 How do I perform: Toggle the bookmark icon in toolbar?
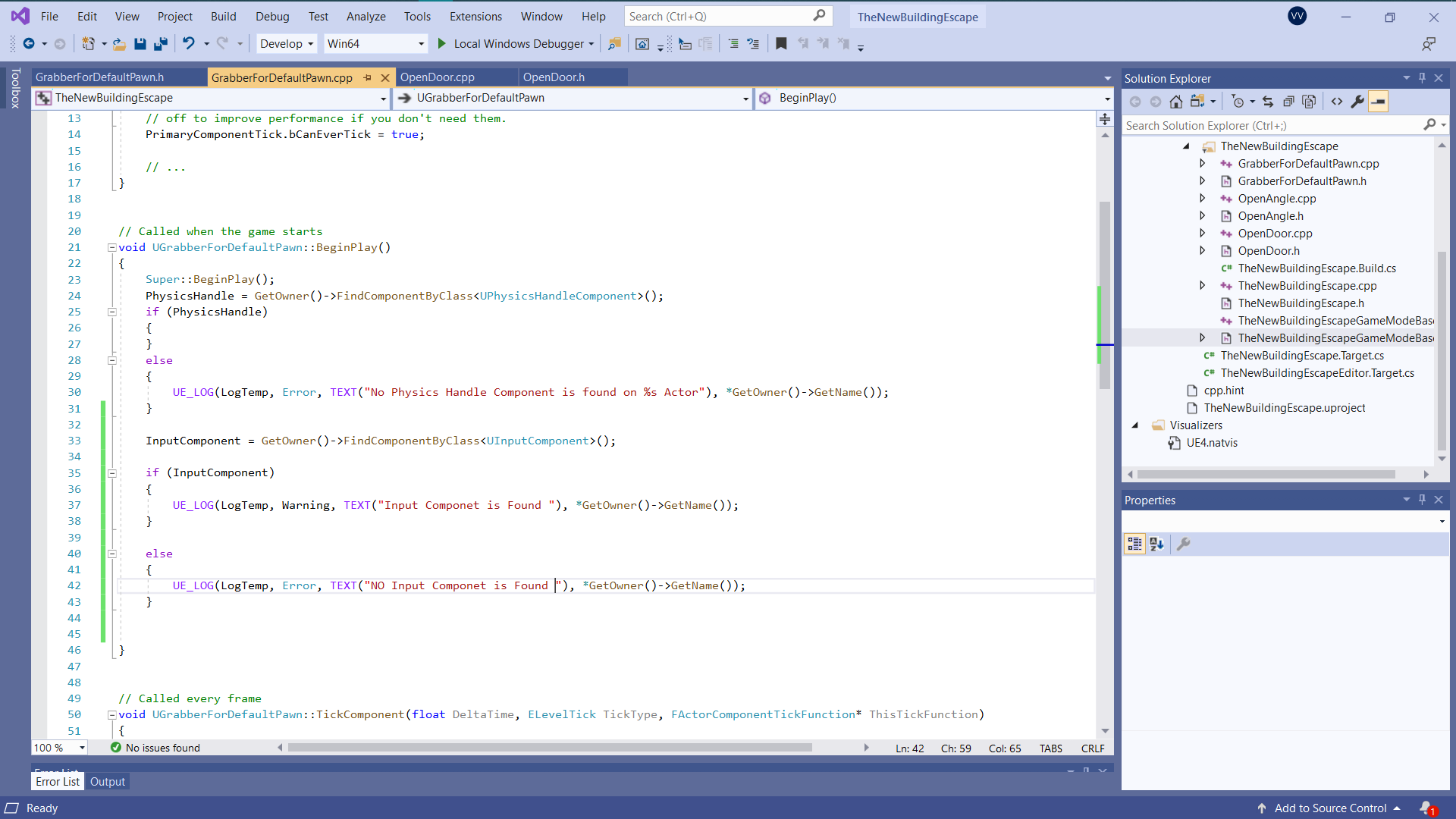tap(781, 44)
